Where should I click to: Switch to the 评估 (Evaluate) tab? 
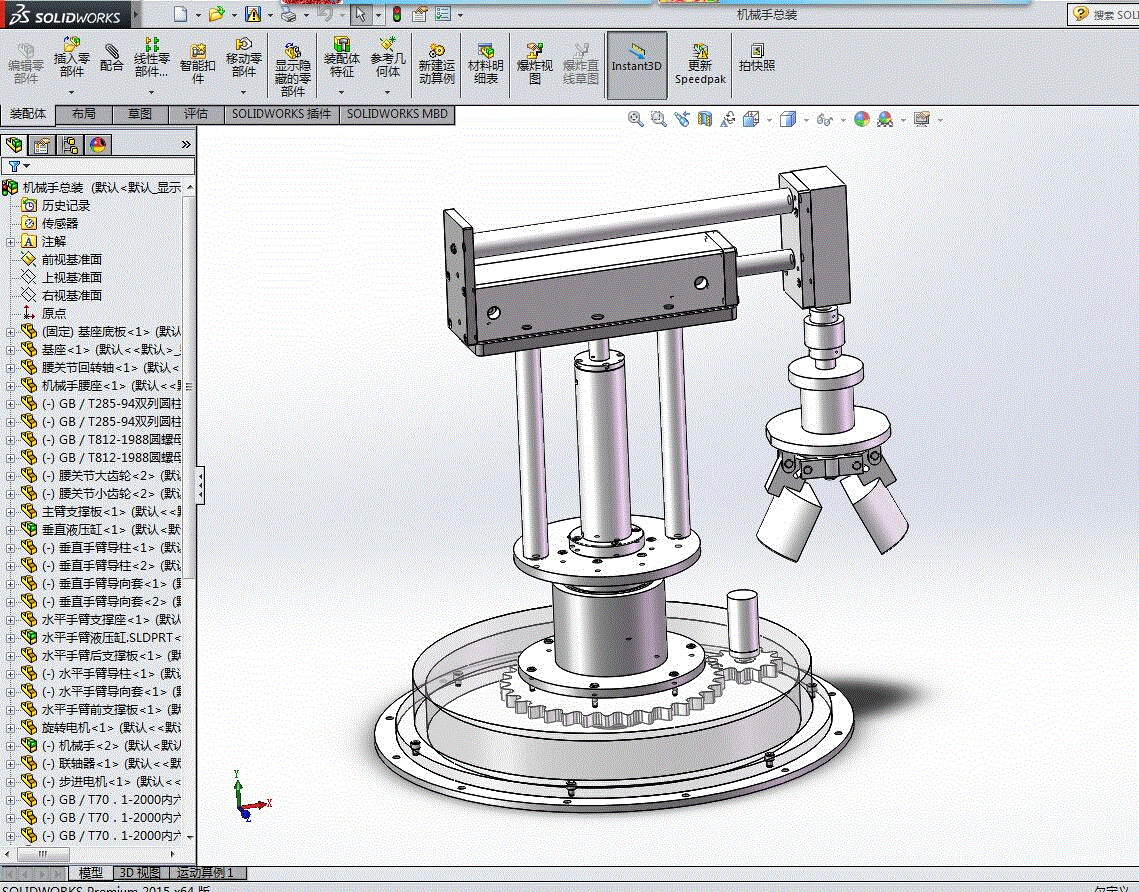tap(196, 114)
